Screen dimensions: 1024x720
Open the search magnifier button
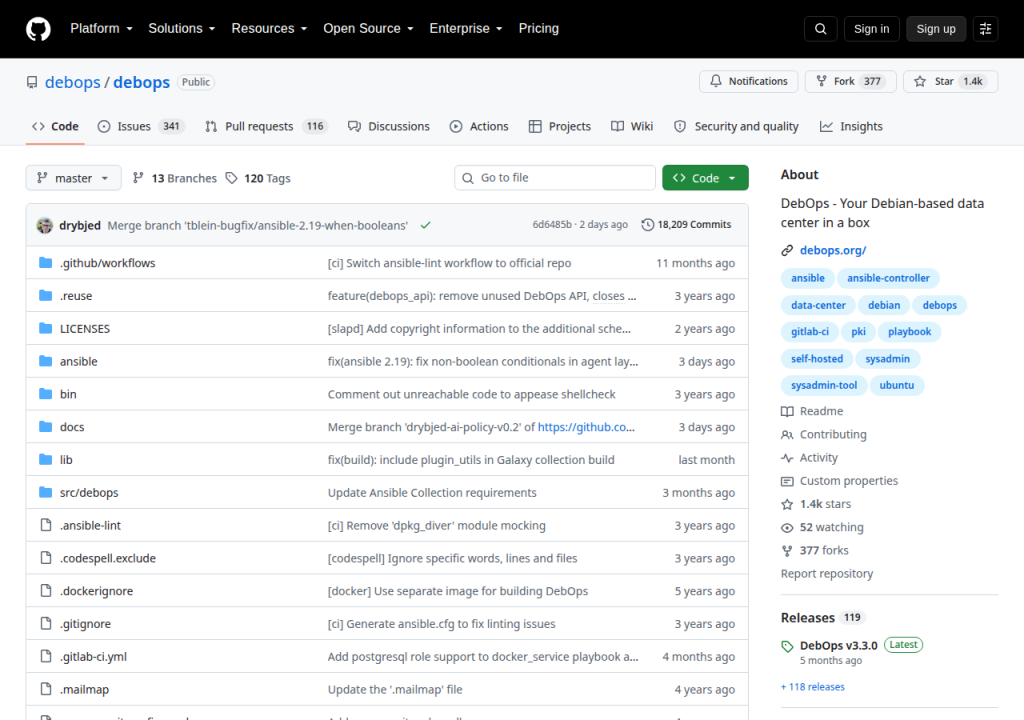820,29
